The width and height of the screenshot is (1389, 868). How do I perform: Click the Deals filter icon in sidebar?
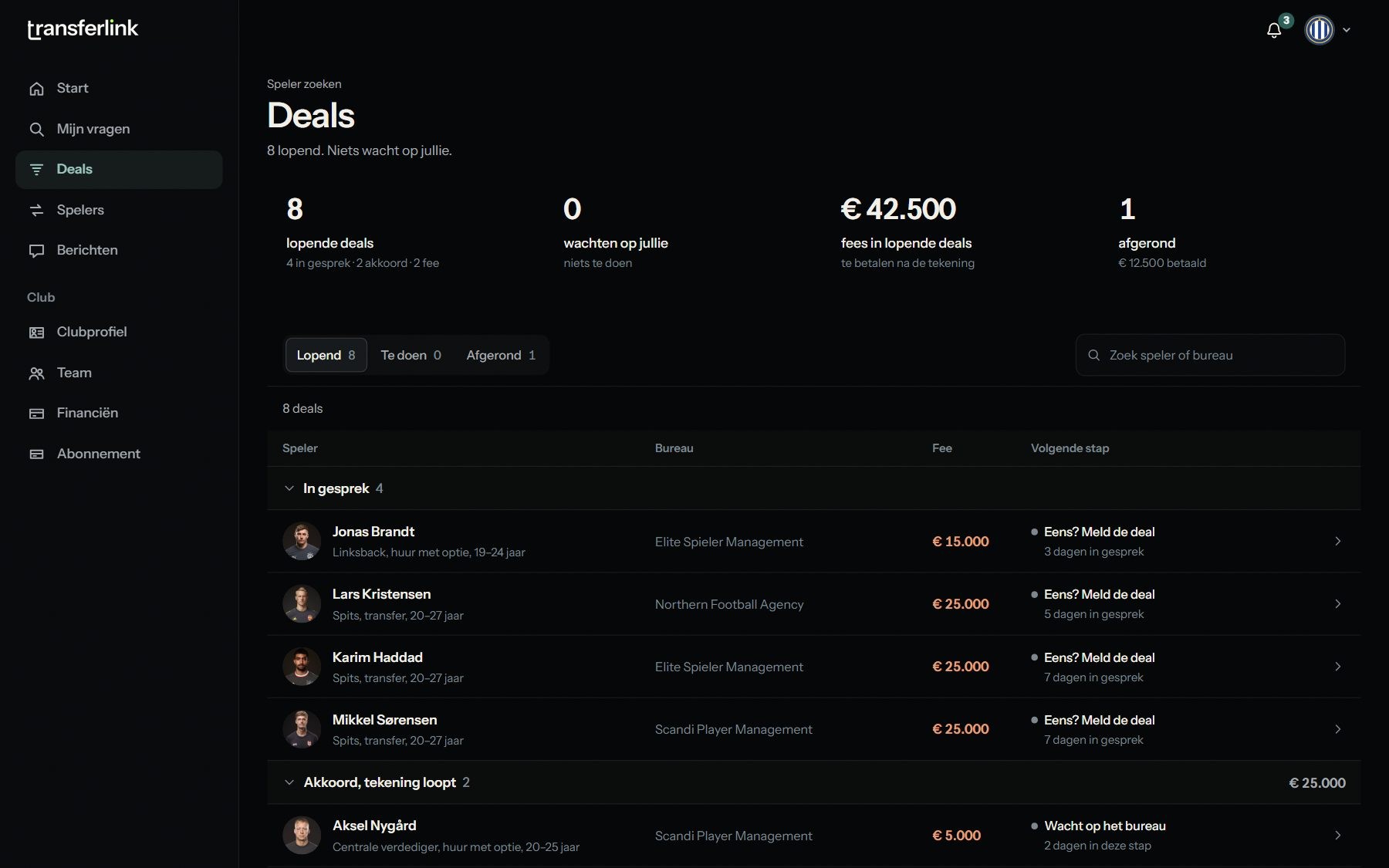coord(36,170)
